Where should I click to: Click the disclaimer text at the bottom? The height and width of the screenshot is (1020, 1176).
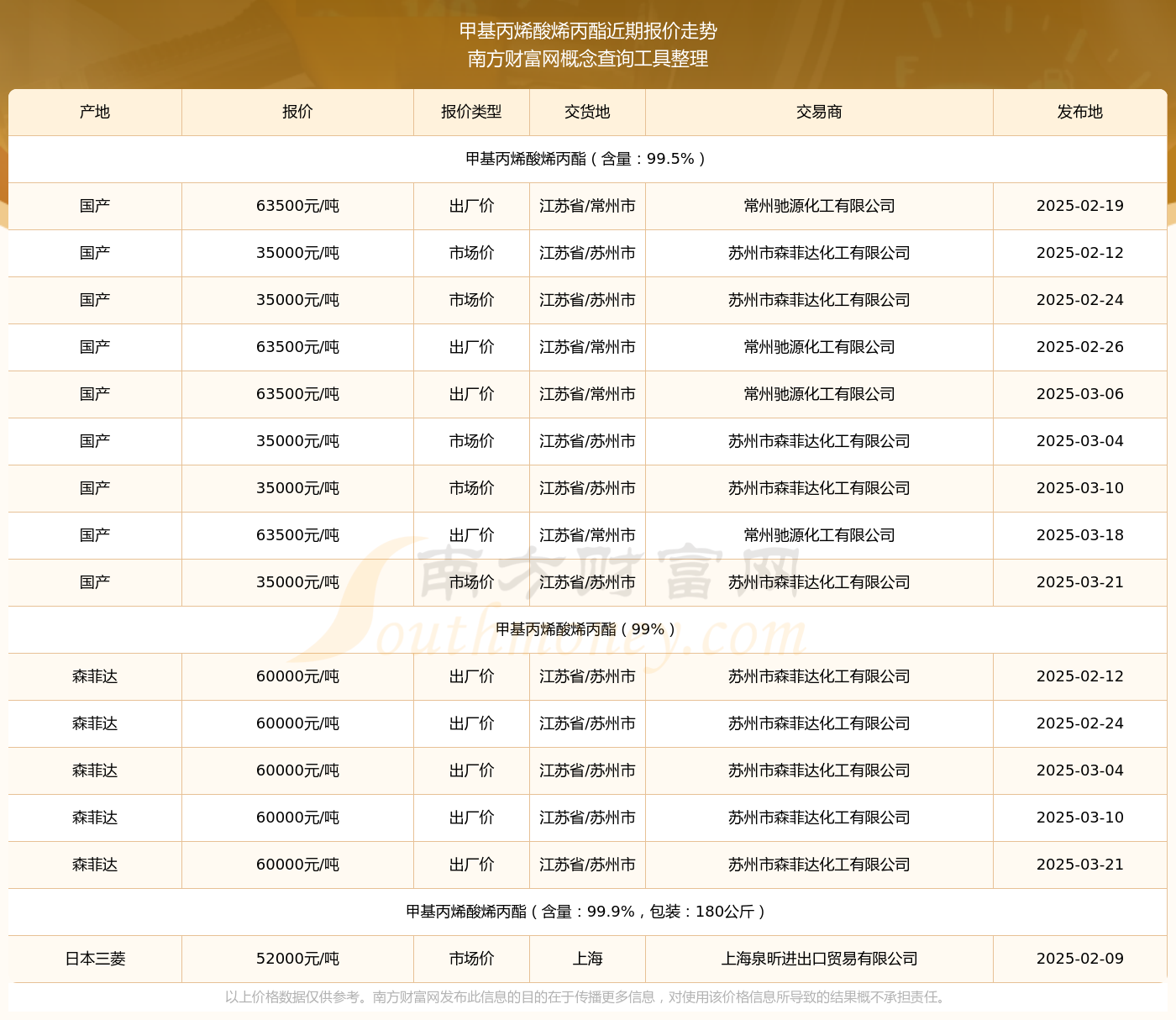pos(587,997)
